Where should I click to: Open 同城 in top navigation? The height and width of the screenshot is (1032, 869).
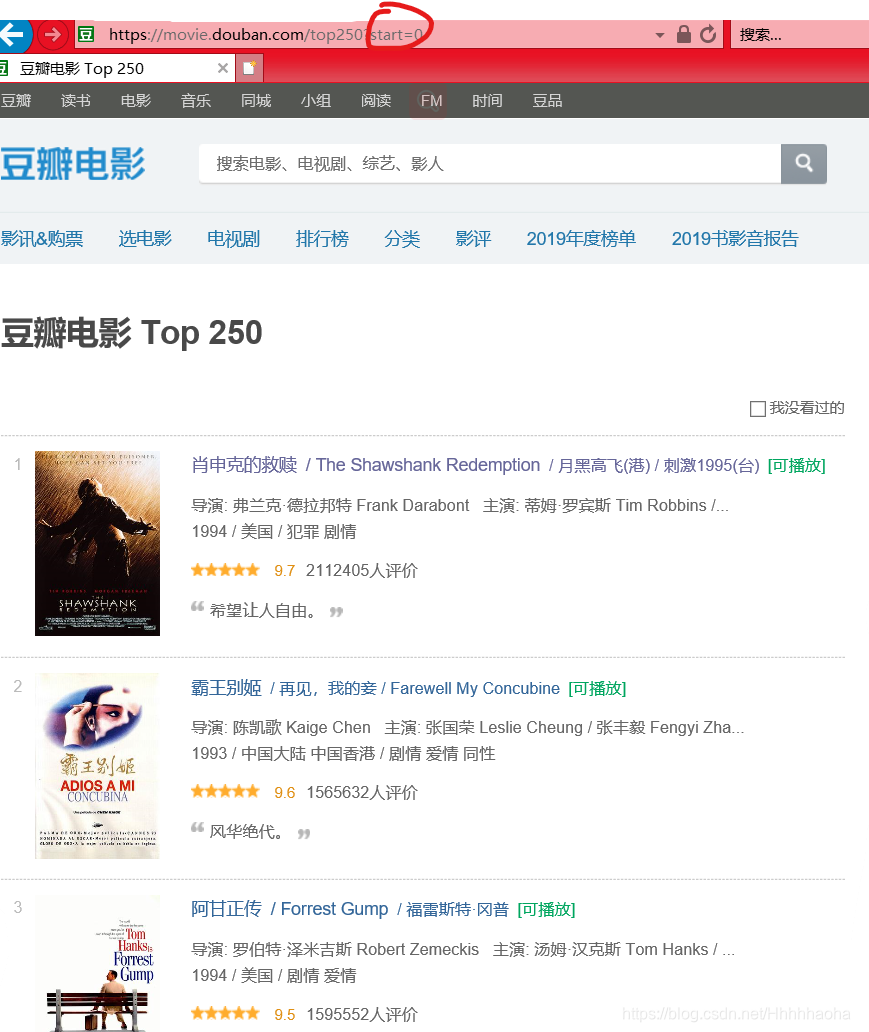click(x=255, y=101)
